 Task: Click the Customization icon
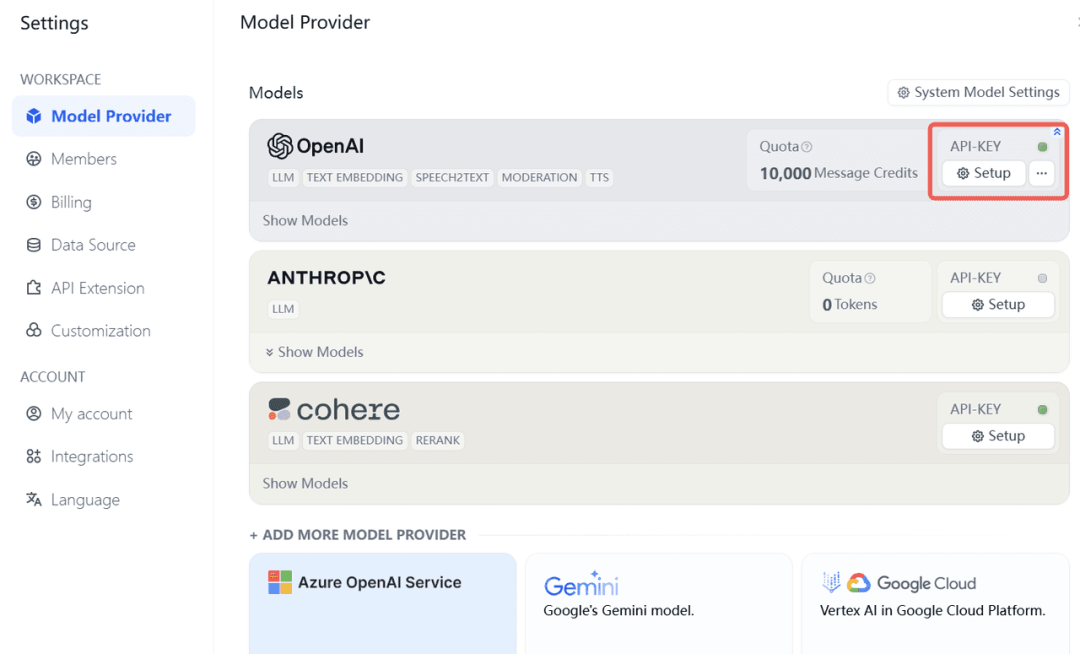34,330
